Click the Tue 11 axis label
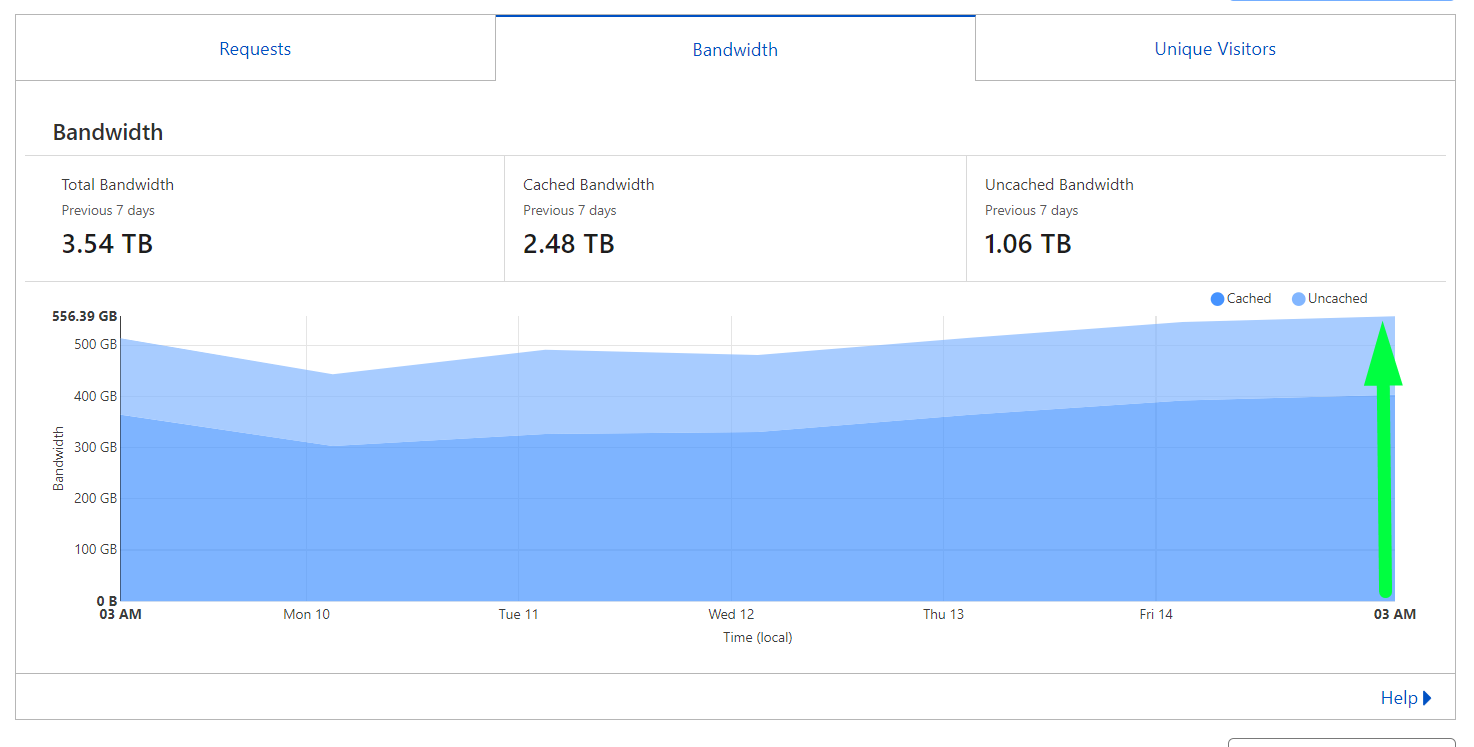 coord(518,614)
